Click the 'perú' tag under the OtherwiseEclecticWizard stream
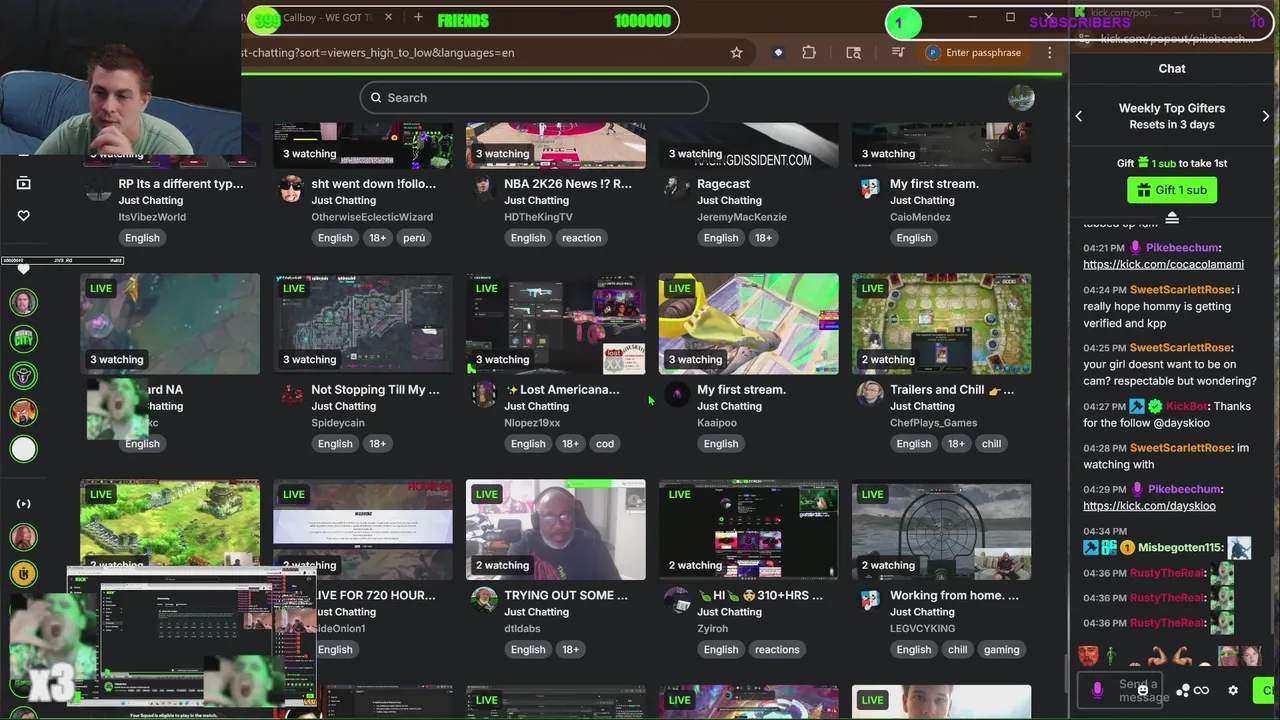This screenshot has width=1280, height=720. tap(414, 238)
